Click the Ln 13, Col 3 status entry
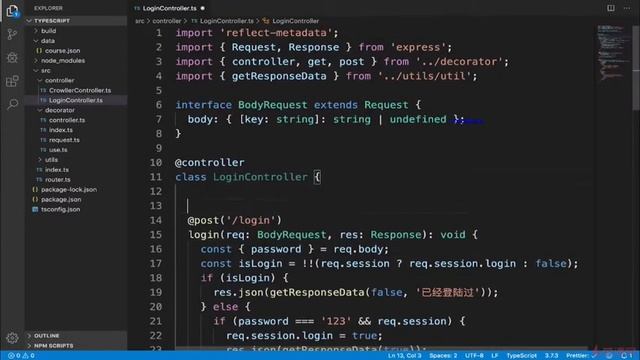 [404, 356]
